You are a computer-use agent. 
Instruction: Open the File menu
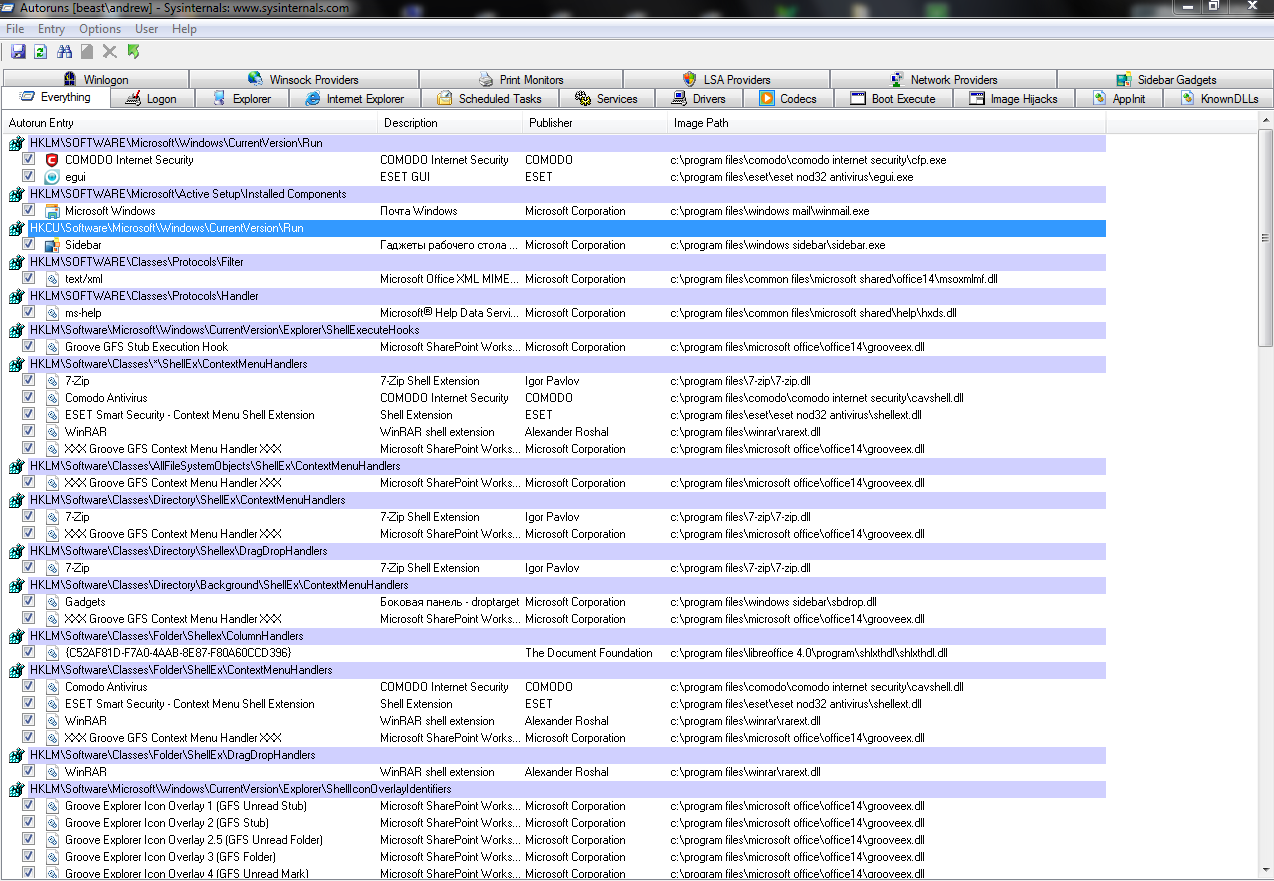pos(15,29)
